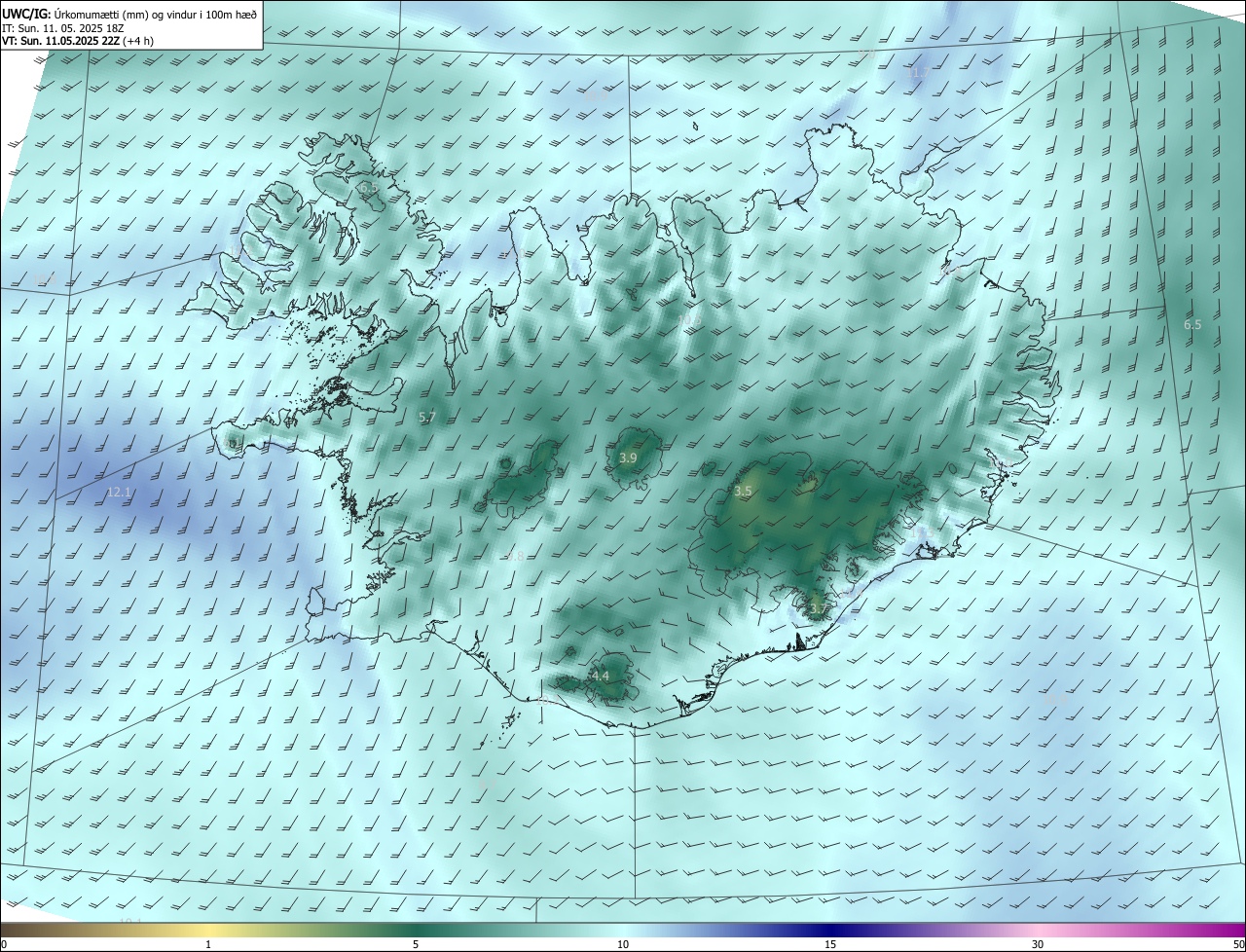This screenshot has height=952, width=1246.
Task: Click the '10.5' value in north Iceland
Action: click(689, 320)
